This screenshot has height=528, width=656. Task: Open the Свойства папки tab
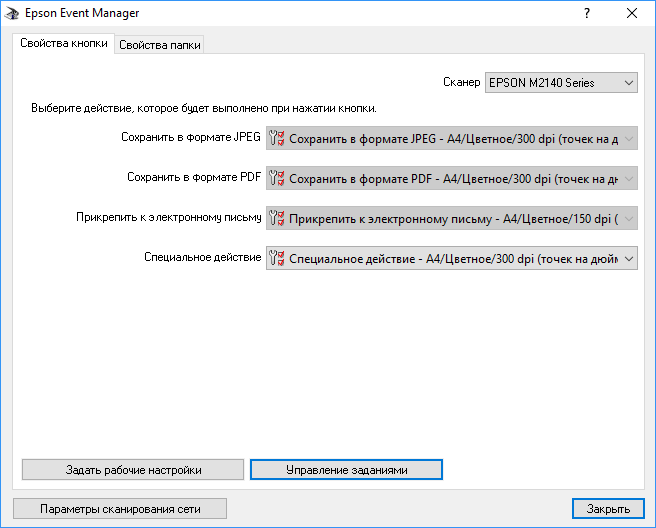pos(160,45)
